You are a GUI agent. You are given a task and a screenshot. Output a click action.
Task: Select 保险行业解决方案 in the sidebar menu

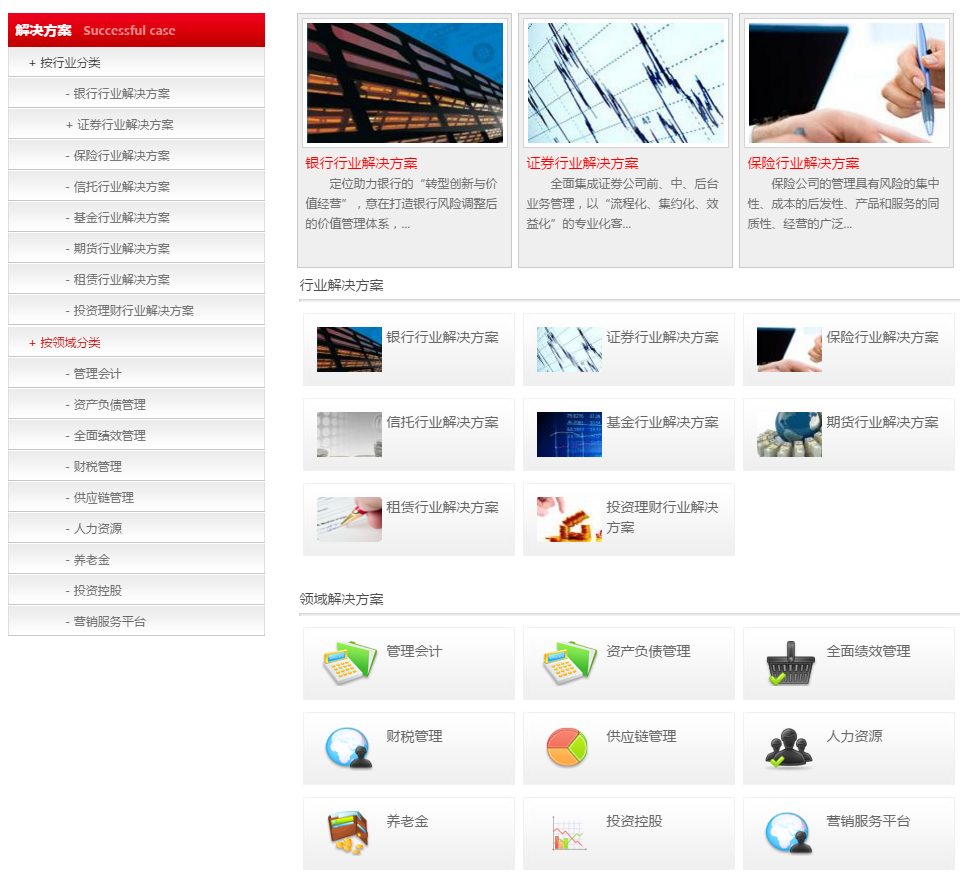[136, 156]
